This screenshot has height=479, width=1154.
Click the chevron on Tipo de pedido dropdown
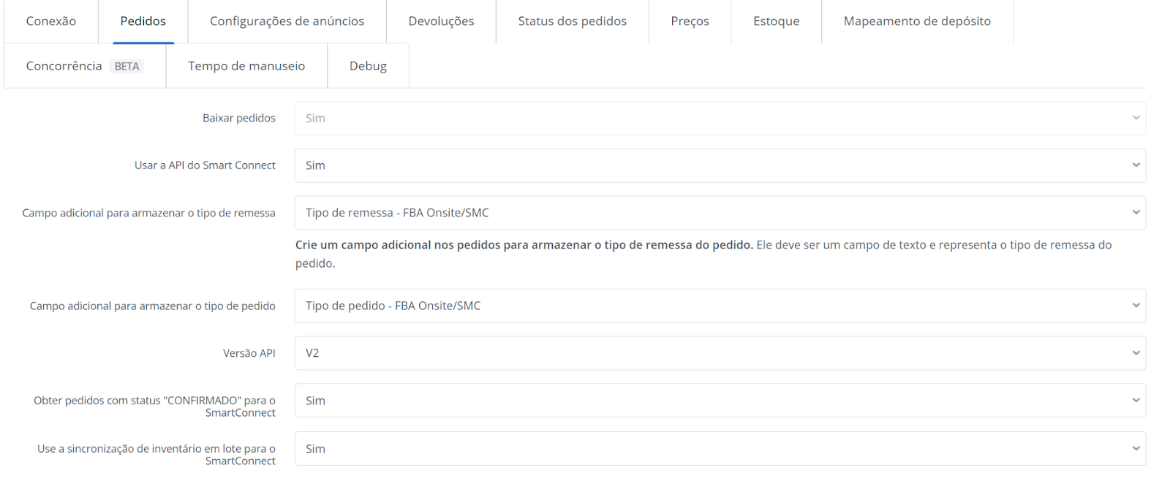[1135, 306]
